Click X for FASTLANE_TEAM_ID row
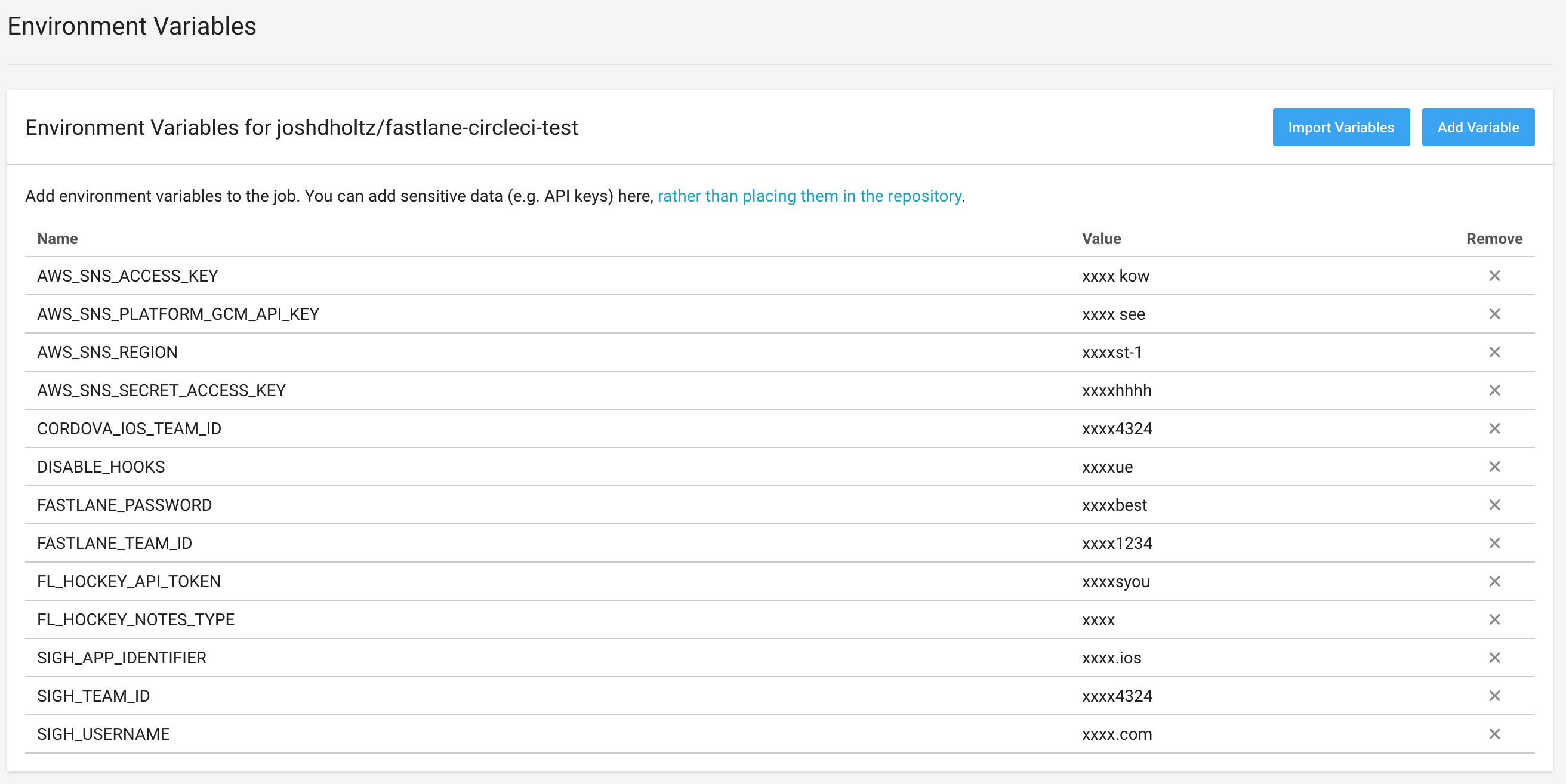The height and width of the screenshot is (784, 1566). pos(1494,544)
